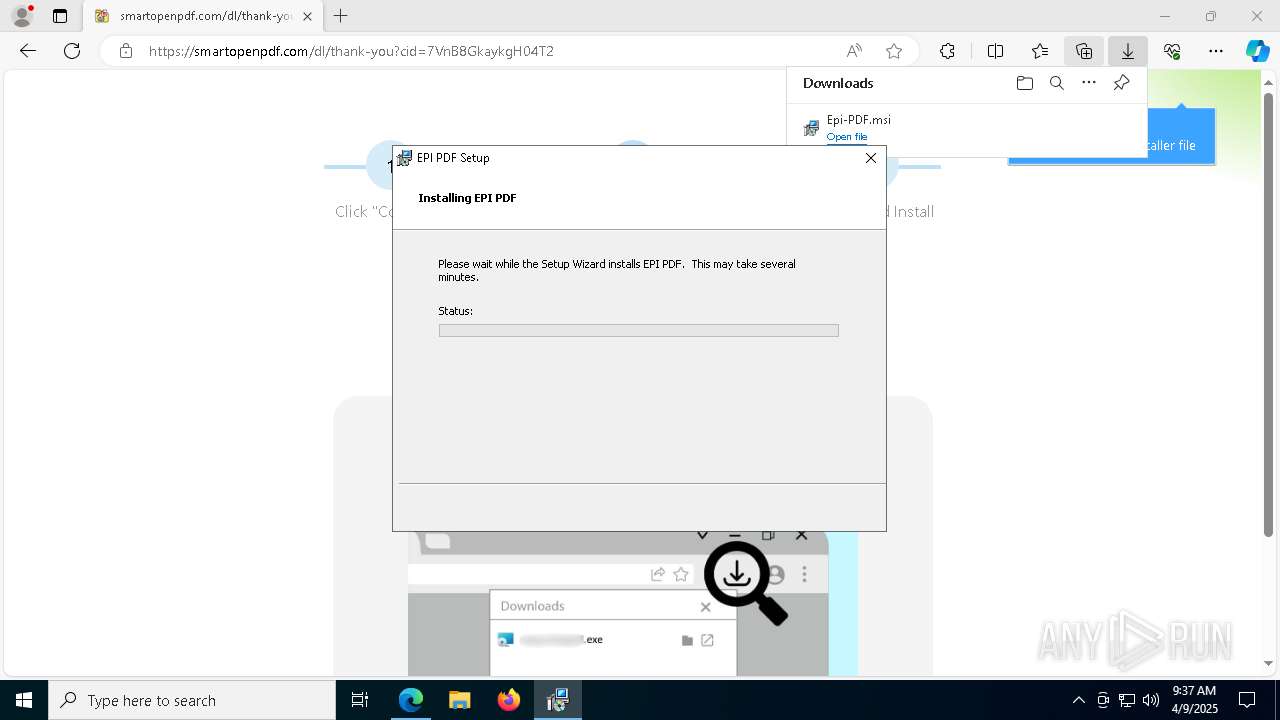Launch Firefox from taskbar
Image resolution: width=1280 pixels, height=720 pixels.
509,700
